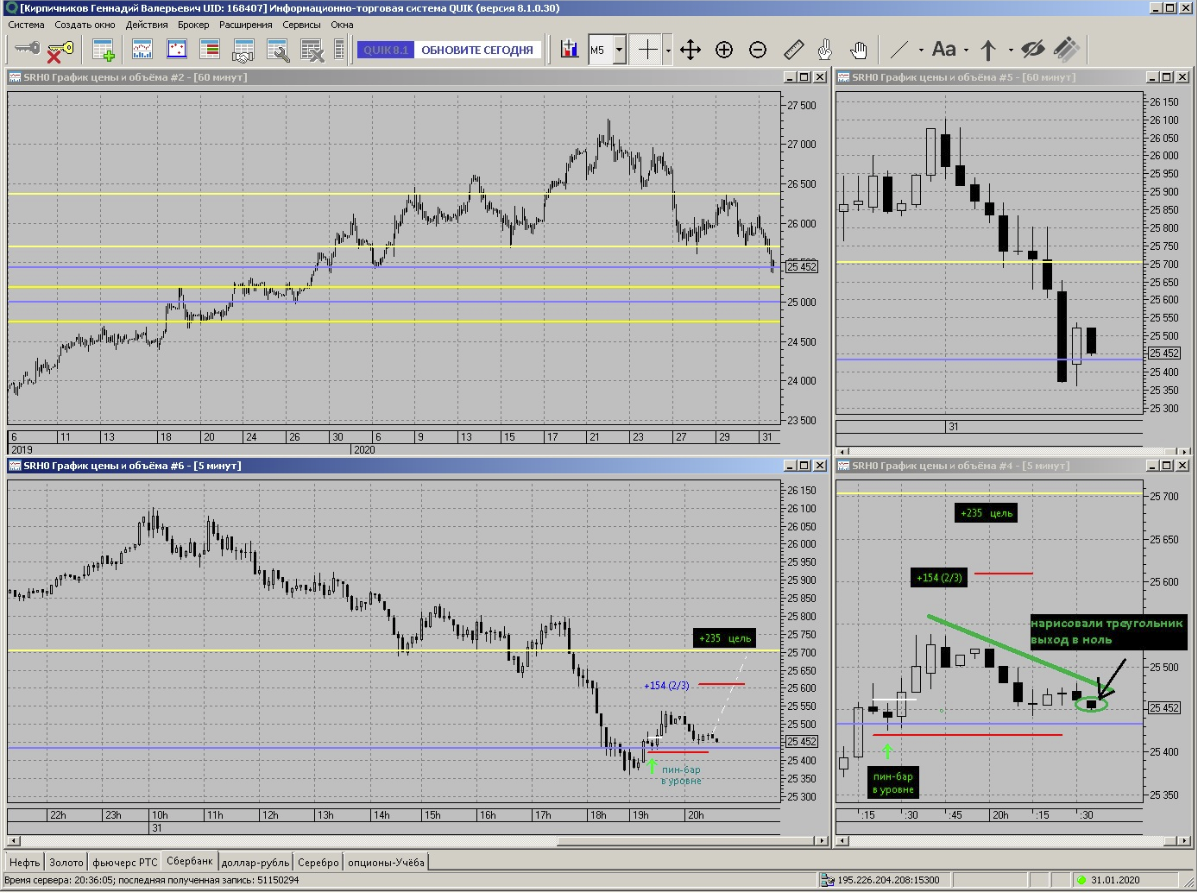Screen dimensions: 1197x893
Task: Open the Расширения menu
Action: 246,24
